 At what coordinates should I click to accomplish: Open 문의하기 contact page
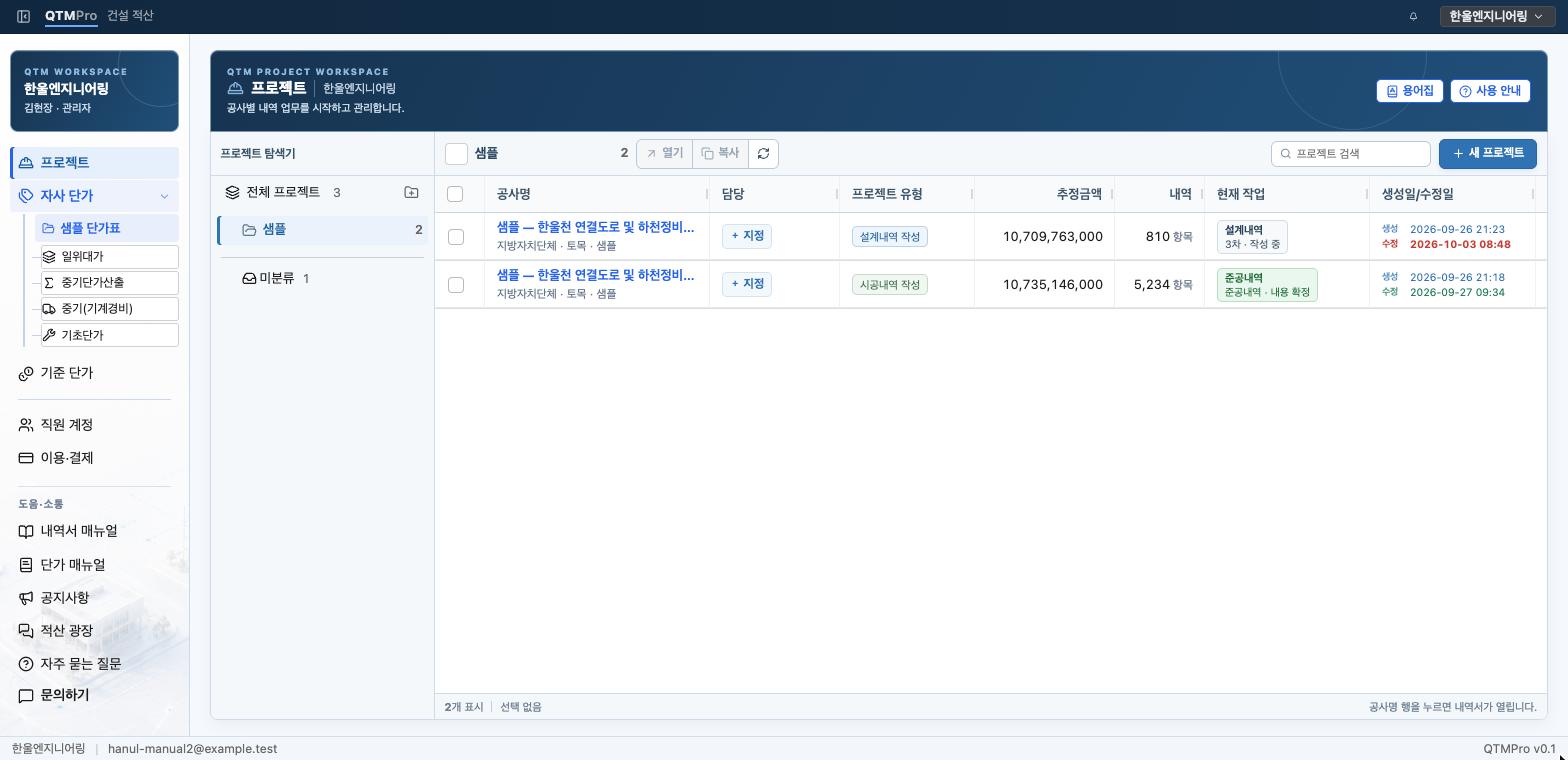[x=94, y=695]
